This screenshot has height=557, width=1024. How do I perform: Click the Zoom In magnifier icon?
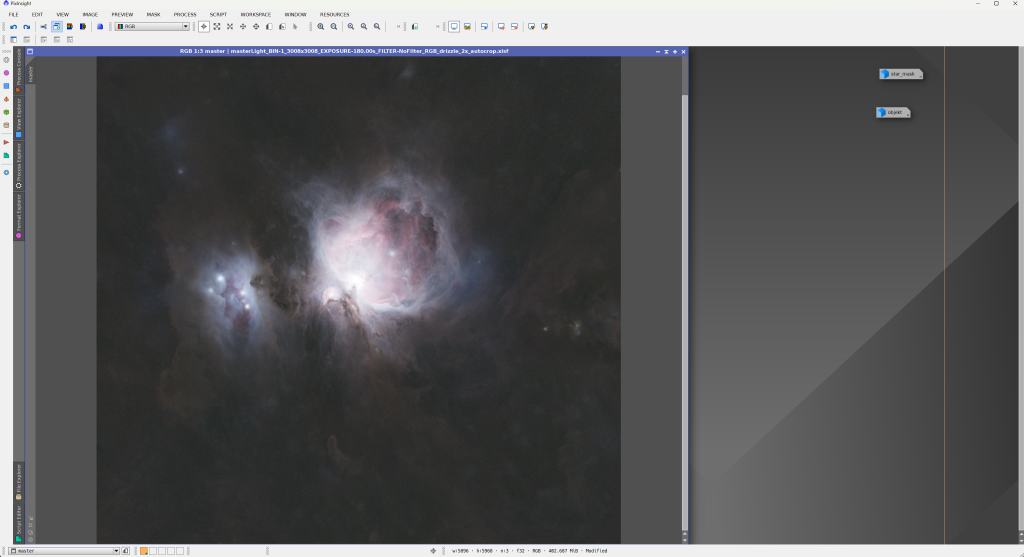(x=321, y=27)
